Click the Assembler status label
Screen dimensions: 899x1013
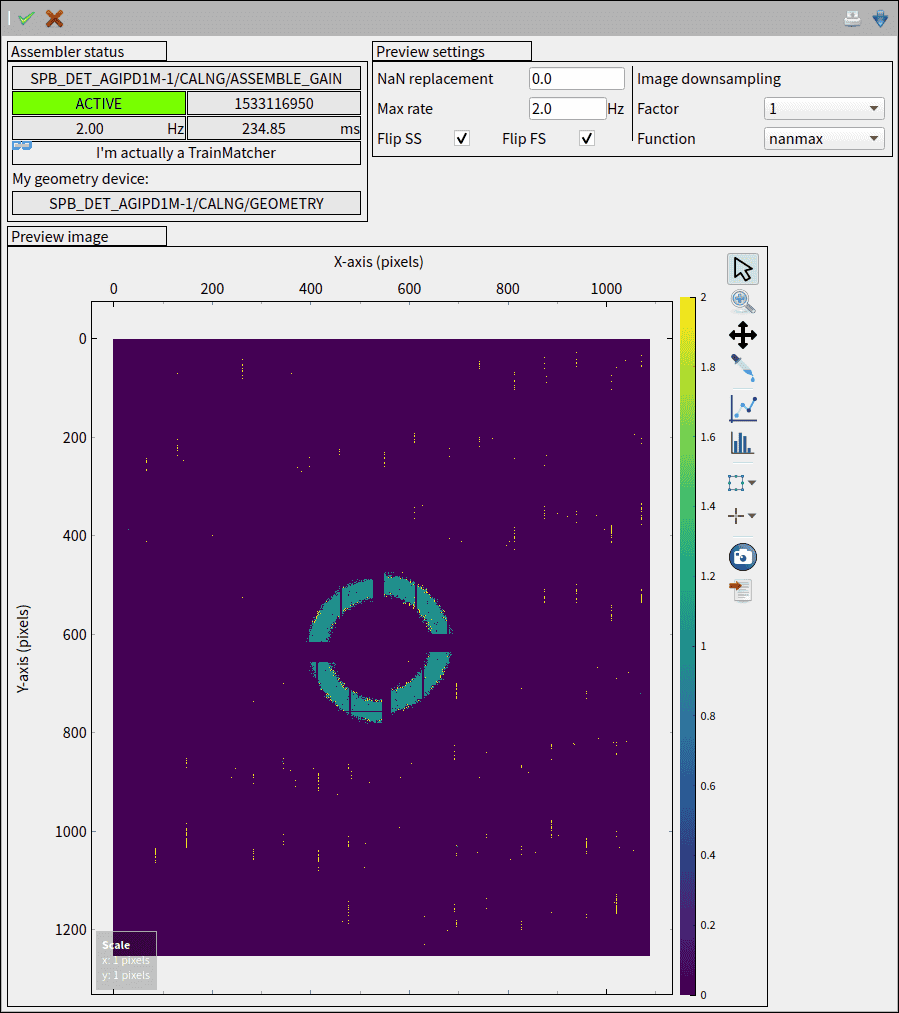pos(68,52)
